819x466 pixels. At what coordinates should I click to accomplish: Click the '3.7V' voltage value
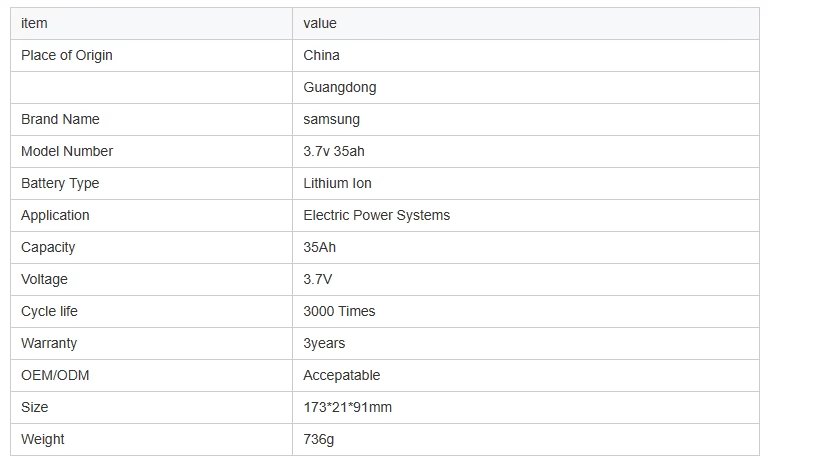318,279
